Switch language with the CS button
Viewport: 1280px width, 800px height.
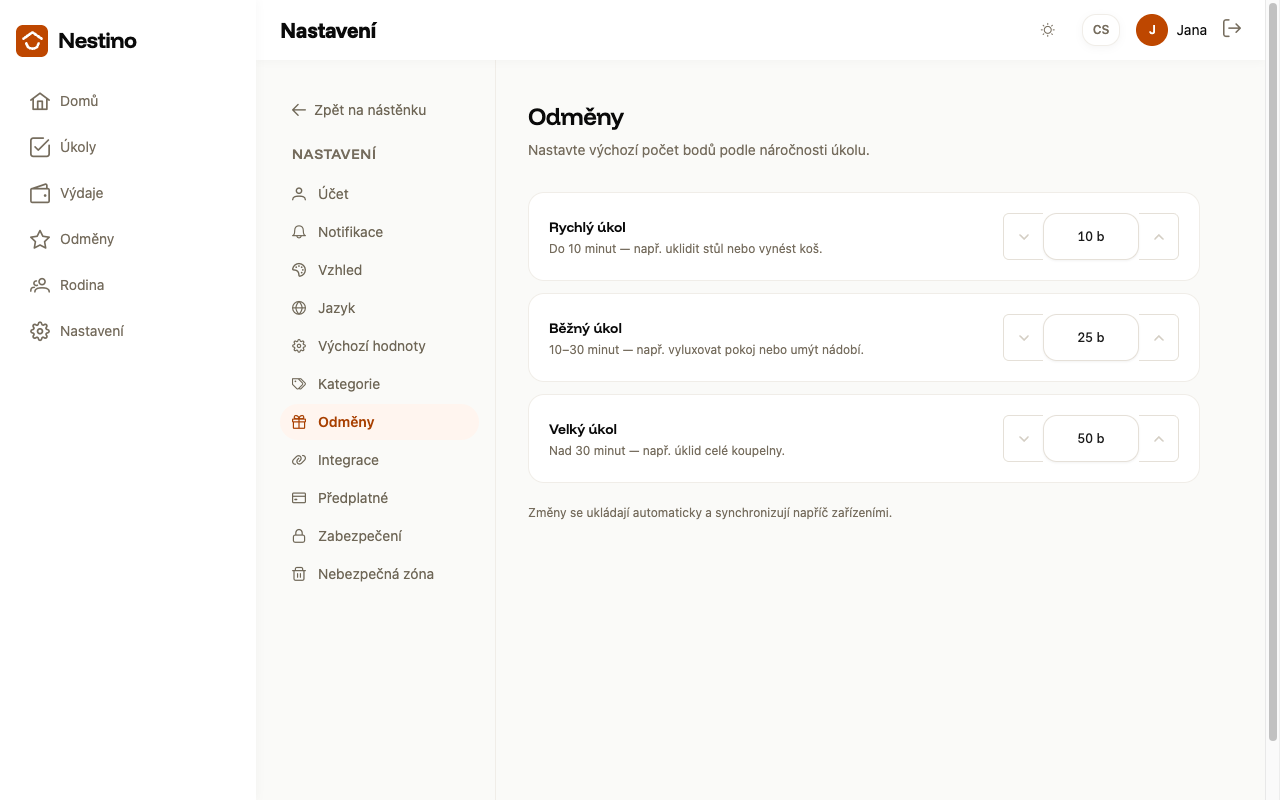[1101, 30]
